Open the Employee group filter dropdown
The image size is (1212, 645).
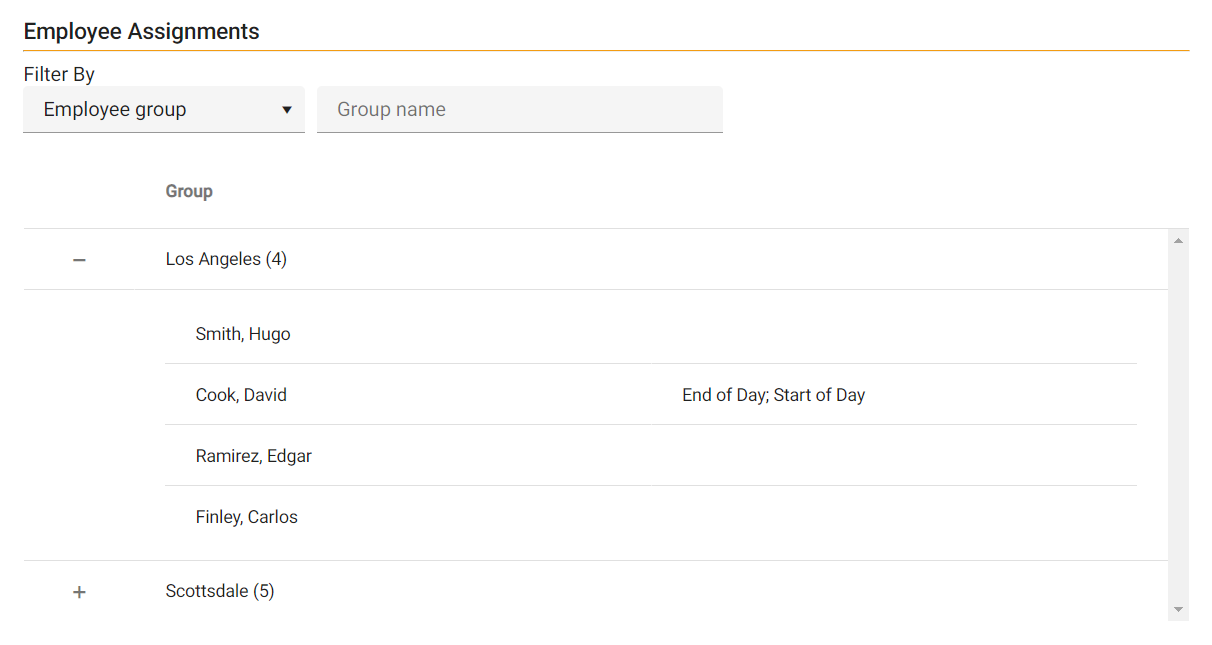tap(164, 109)
